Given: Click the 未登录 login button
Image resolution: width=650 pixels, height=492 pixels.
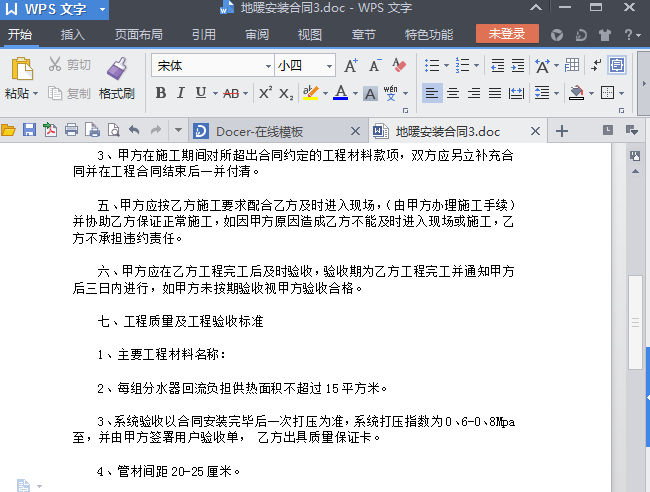Looking at the screenshot, I should [507, 34].
